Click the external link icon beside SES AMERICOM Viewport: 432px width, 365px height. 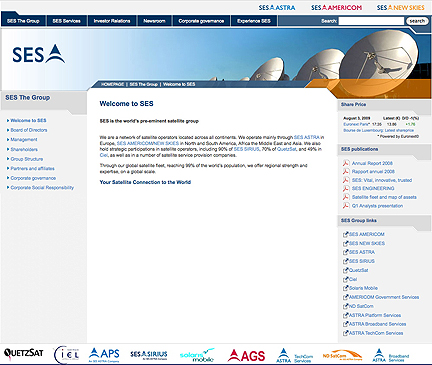click(346, 234)
